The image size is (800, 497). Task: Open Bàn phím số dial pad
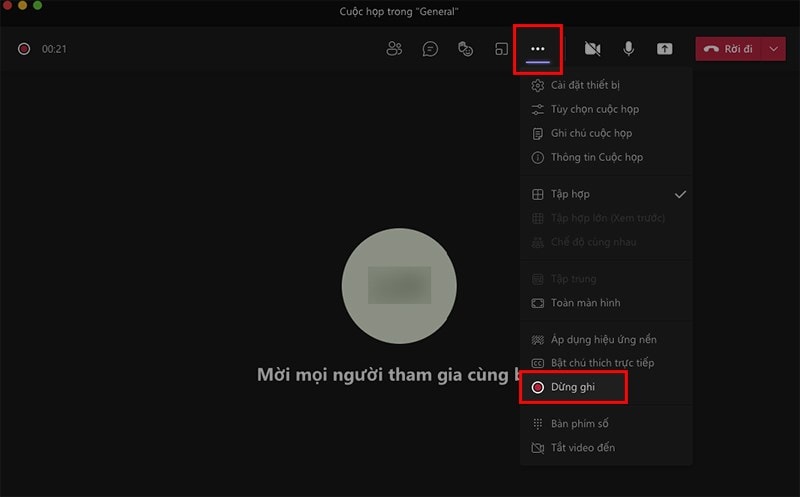point(606,424)
